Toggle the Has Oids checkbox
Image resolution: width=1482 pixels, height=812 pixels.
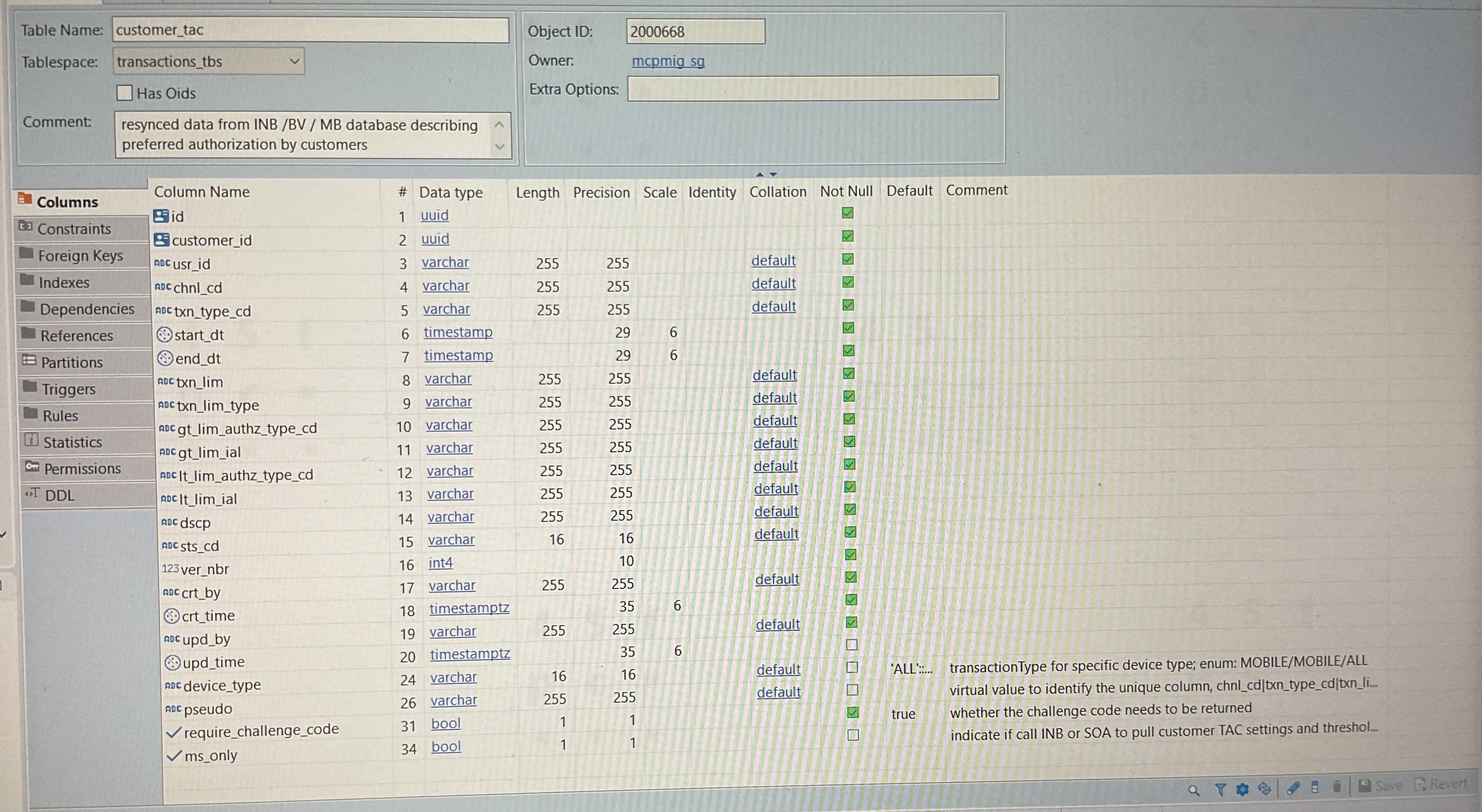[125, 93]
